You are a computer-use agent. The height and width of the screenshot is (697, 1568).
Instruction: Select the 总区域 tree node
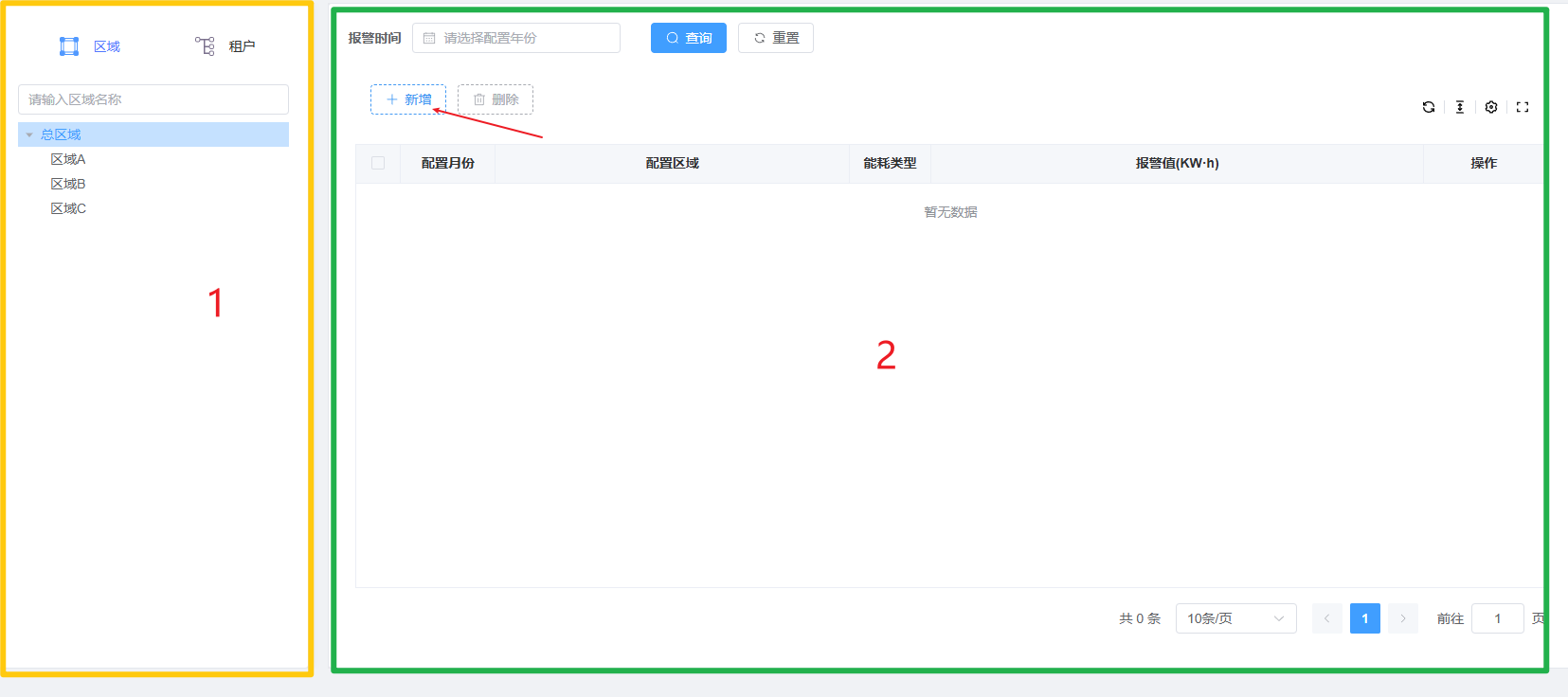(153, 134)
